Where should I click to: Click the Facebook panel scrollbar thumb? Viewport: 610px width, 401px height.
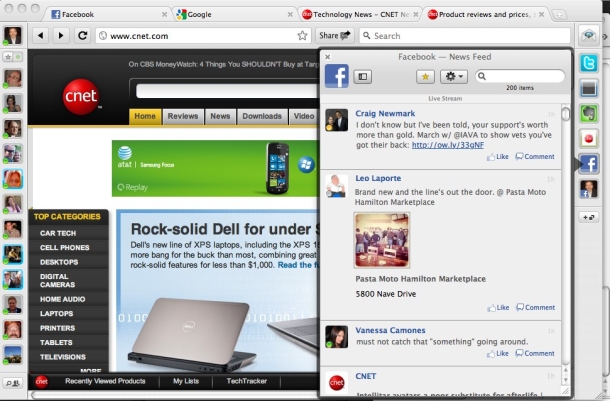coord(566,114)
